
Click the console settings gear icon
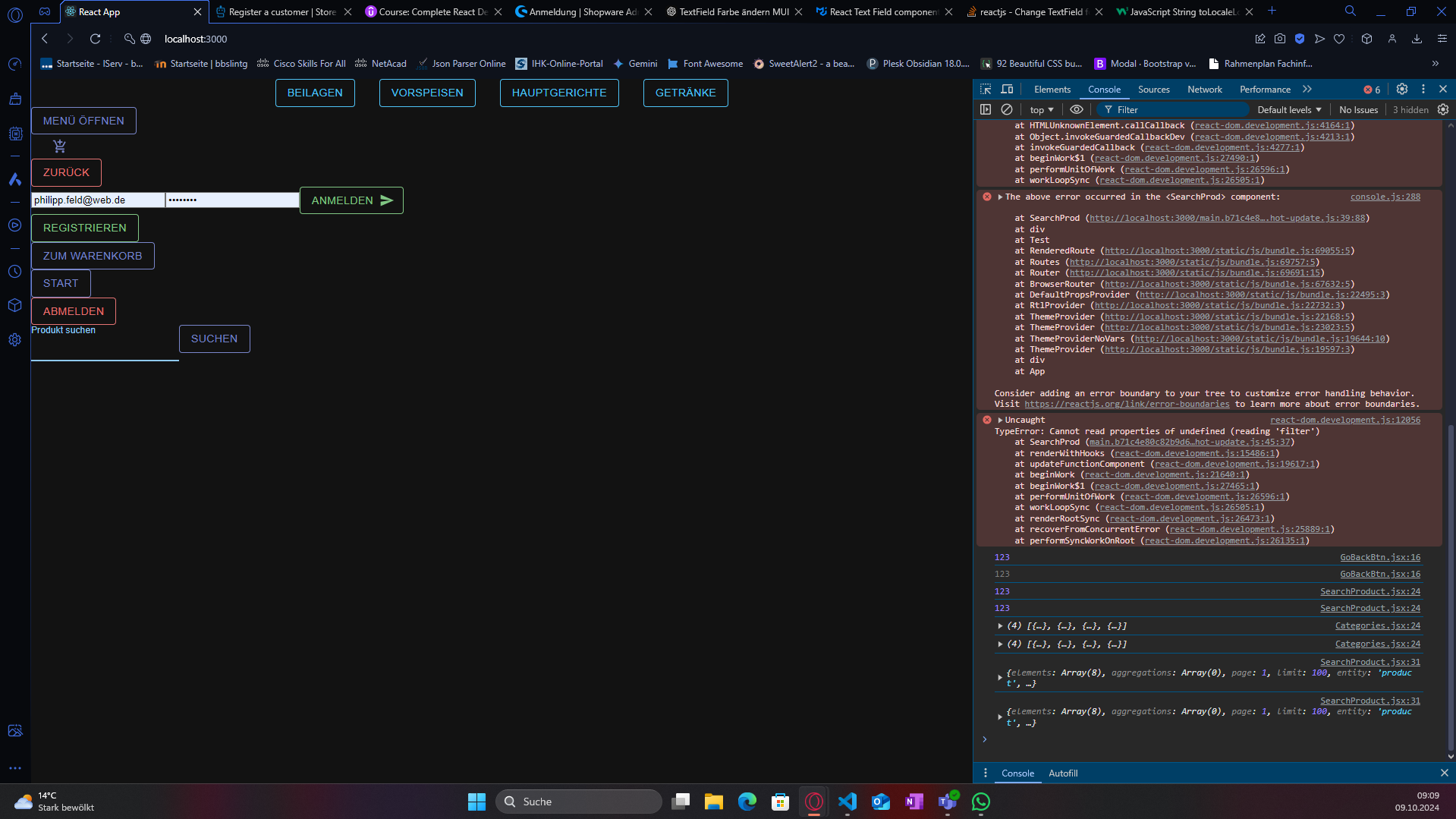[x=1443, y=110]
